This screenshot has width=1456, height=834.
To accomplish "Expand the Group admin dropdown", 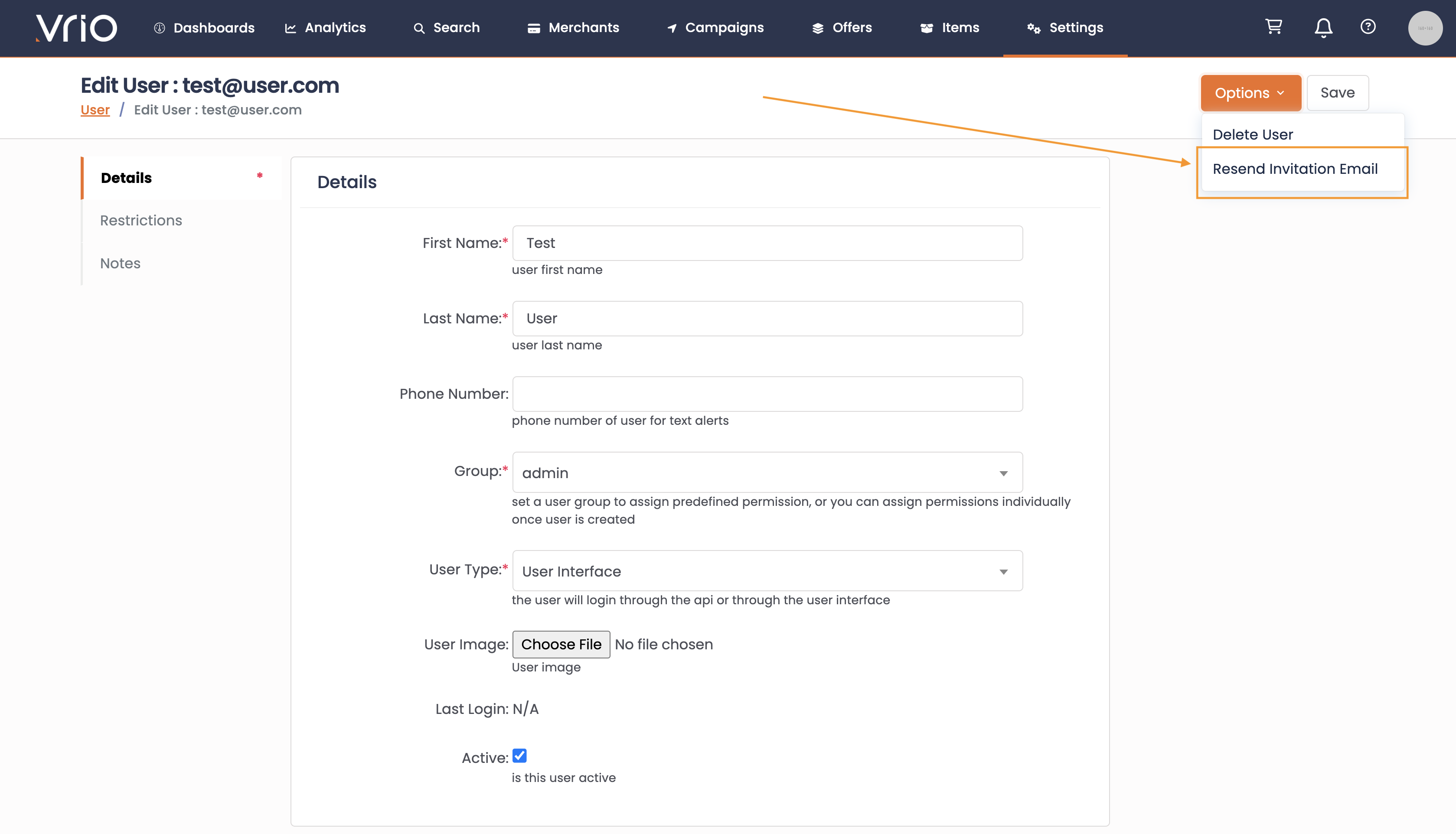I will point(767,472).
